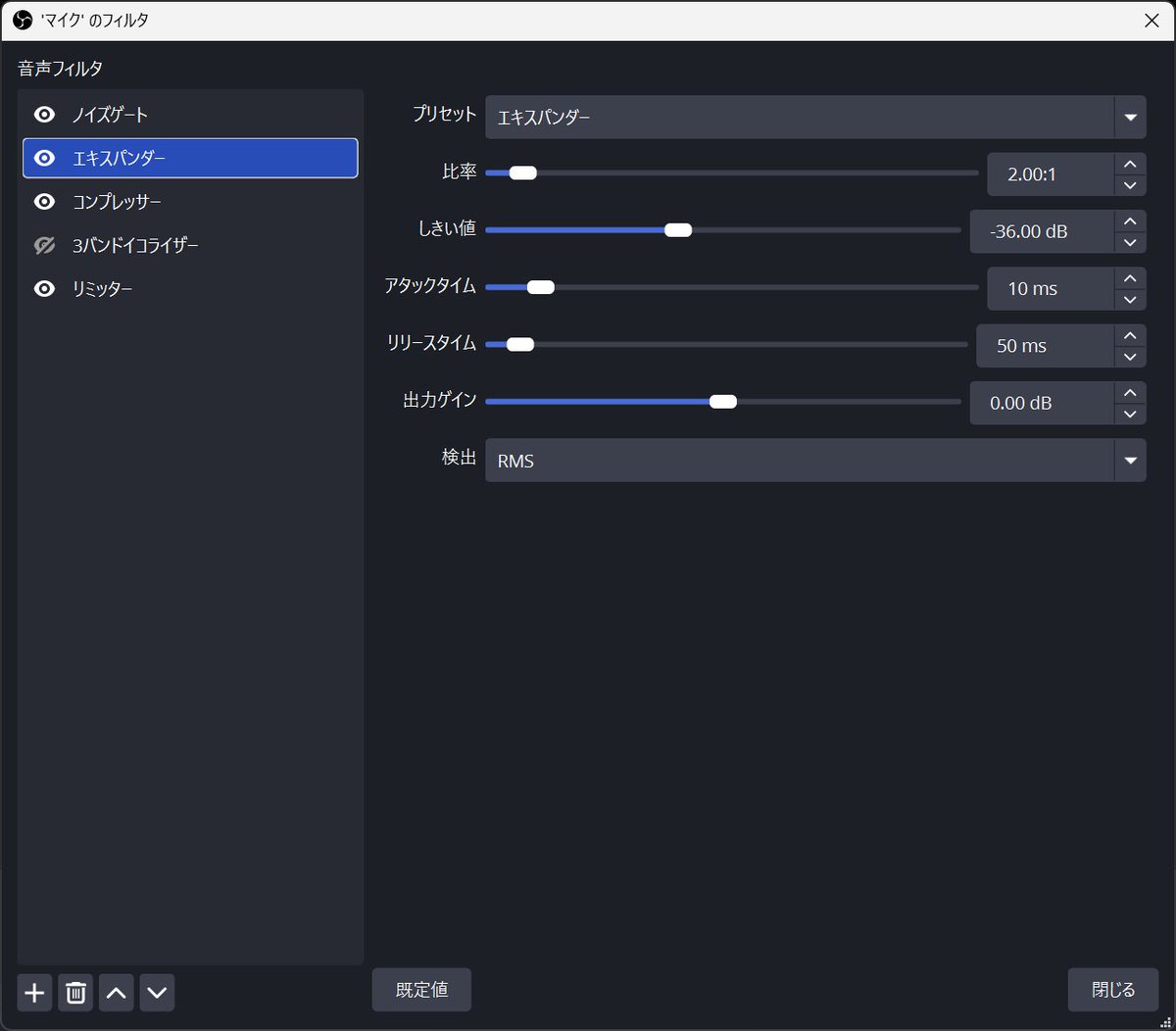1176x1031 pixels.
Task: Click the -36.00 dB threshold field
Action: pyautogui.click(x=1042, y=231)
